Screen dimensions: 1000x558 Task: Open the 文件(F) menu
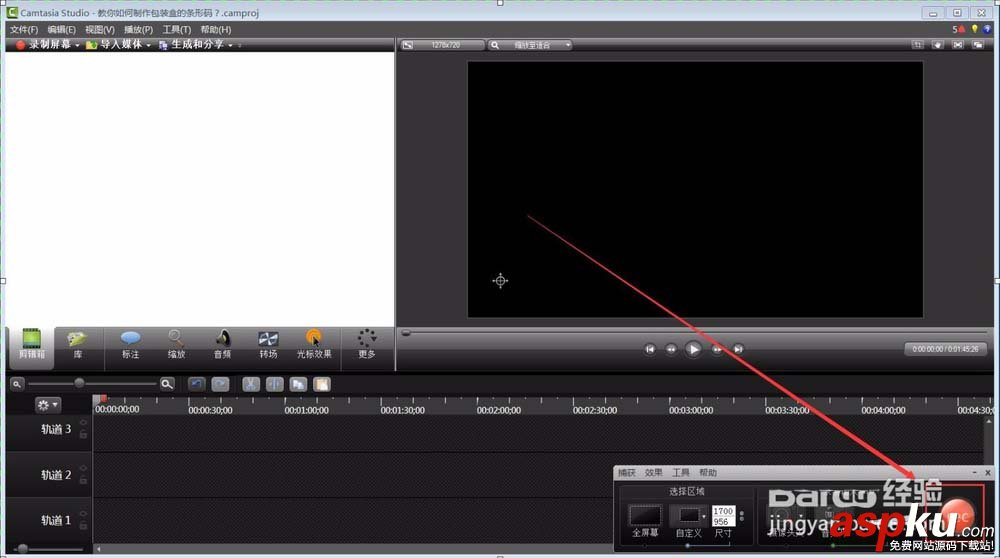point(24,29)
